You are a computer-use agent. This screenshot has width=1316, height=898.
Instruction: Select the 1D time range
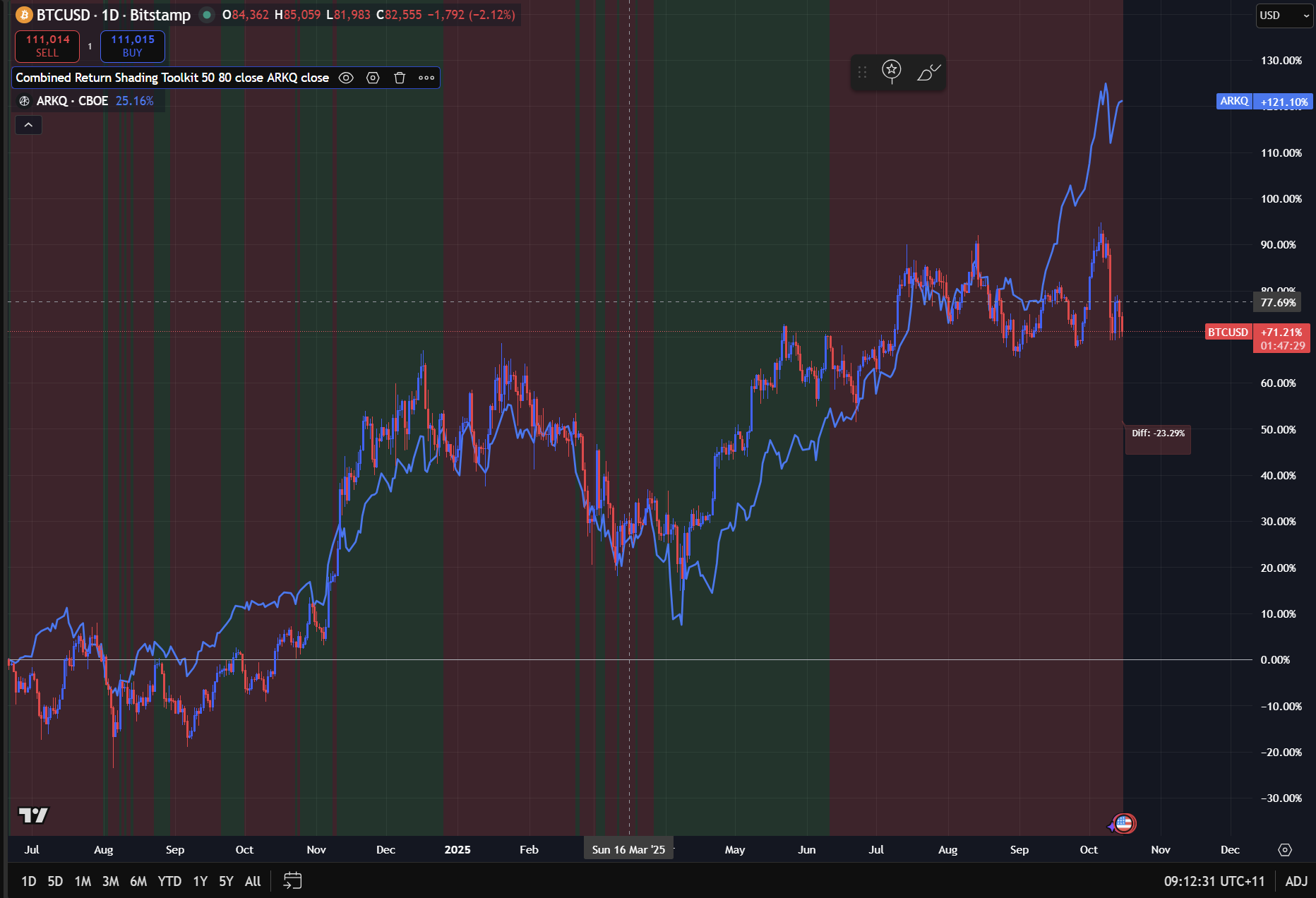click(x=29, y=881)
